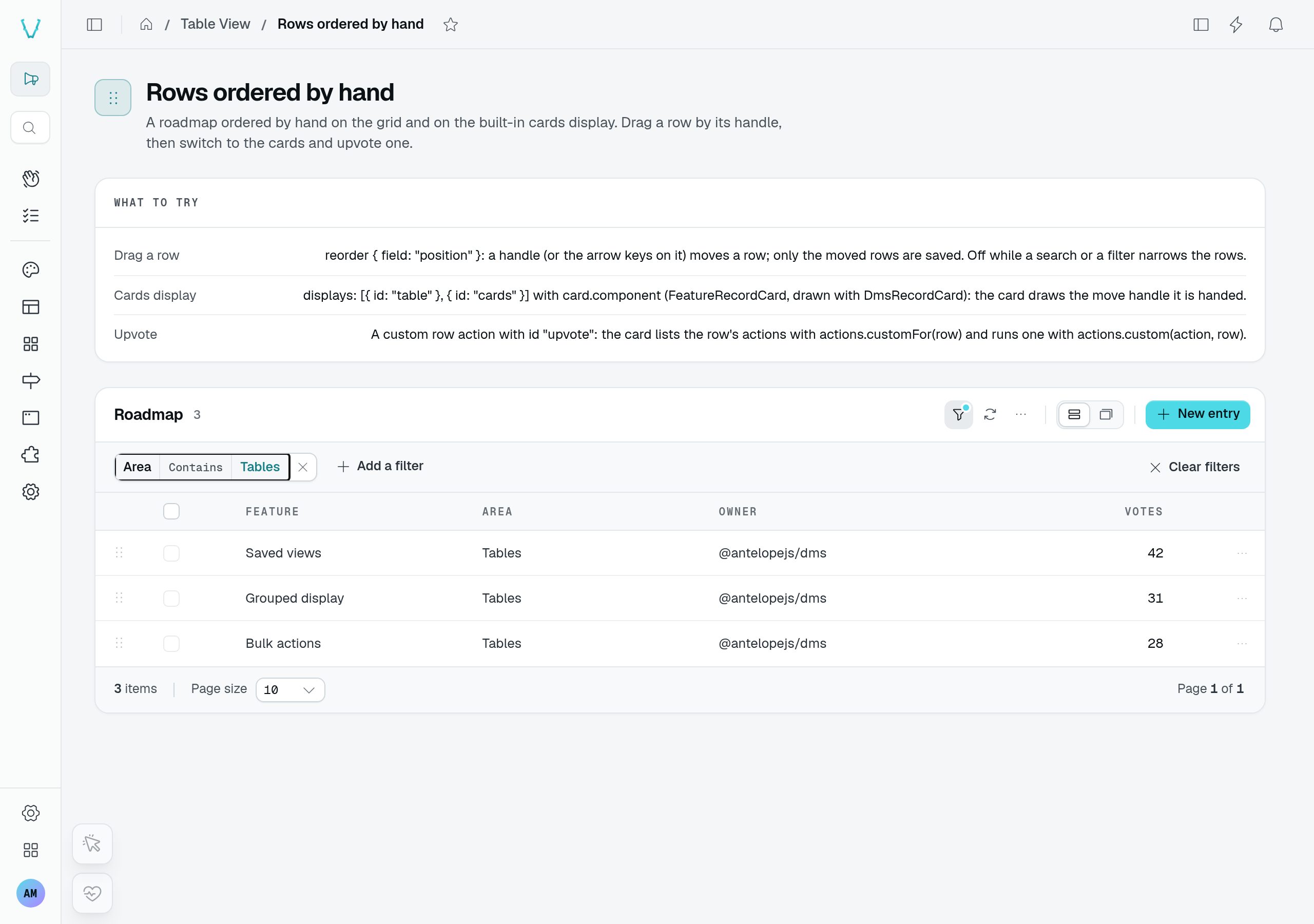Sort by the Votes column header
This screenshot has width=1314, height=924.
click(x=1144, y=512)
